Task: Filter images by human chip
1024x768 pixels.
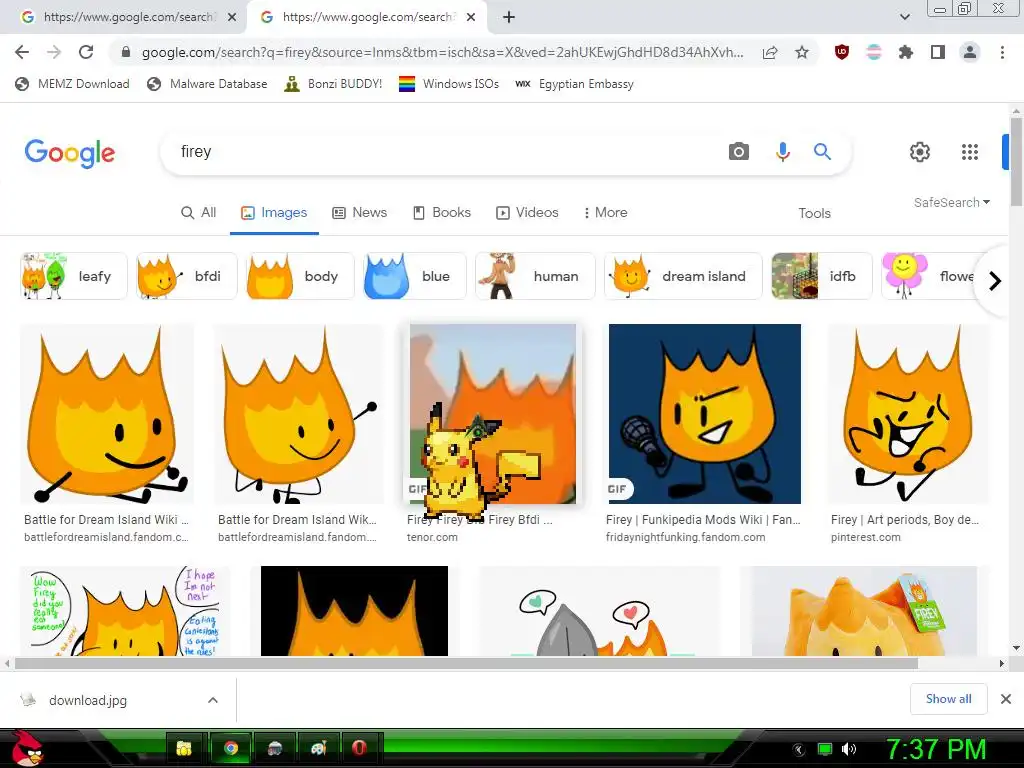Action: 536,276
